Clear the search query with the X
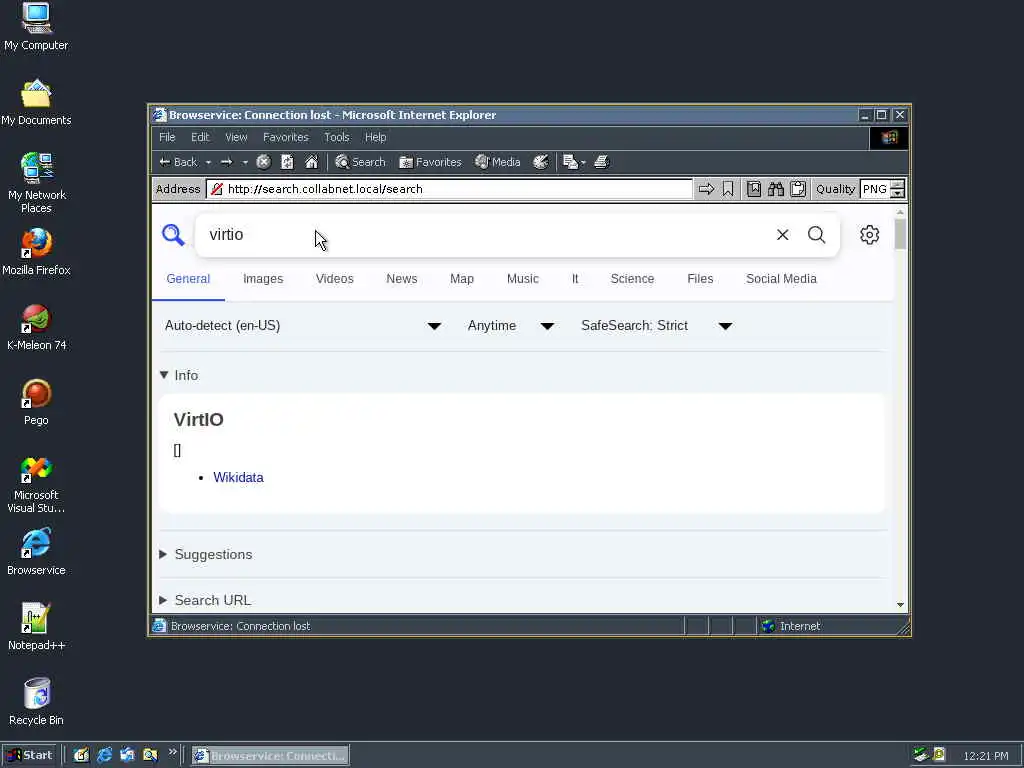 (x=782, y=234)
